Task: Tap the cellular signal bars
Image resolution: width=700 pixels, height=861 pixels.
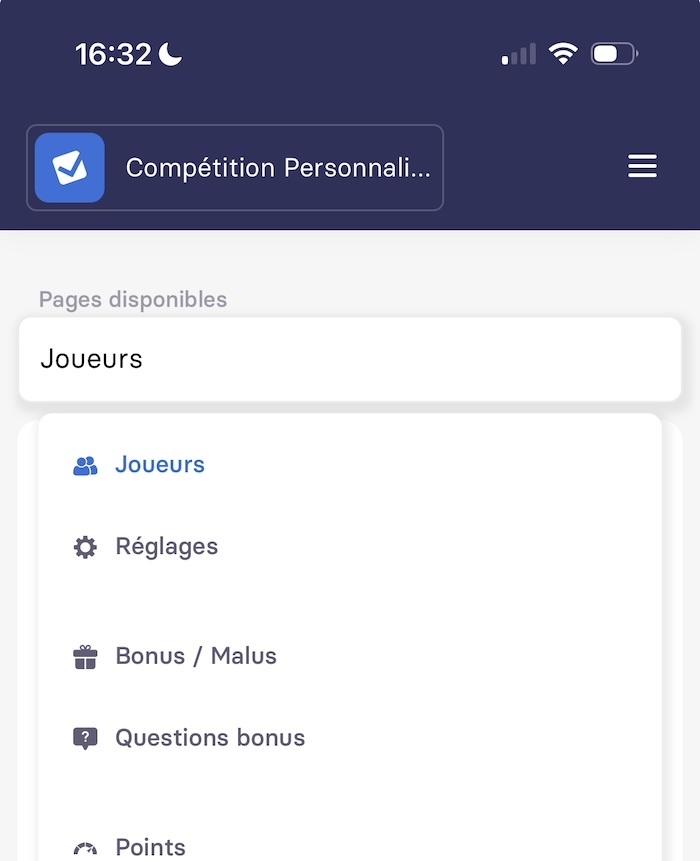Action: 519,54
